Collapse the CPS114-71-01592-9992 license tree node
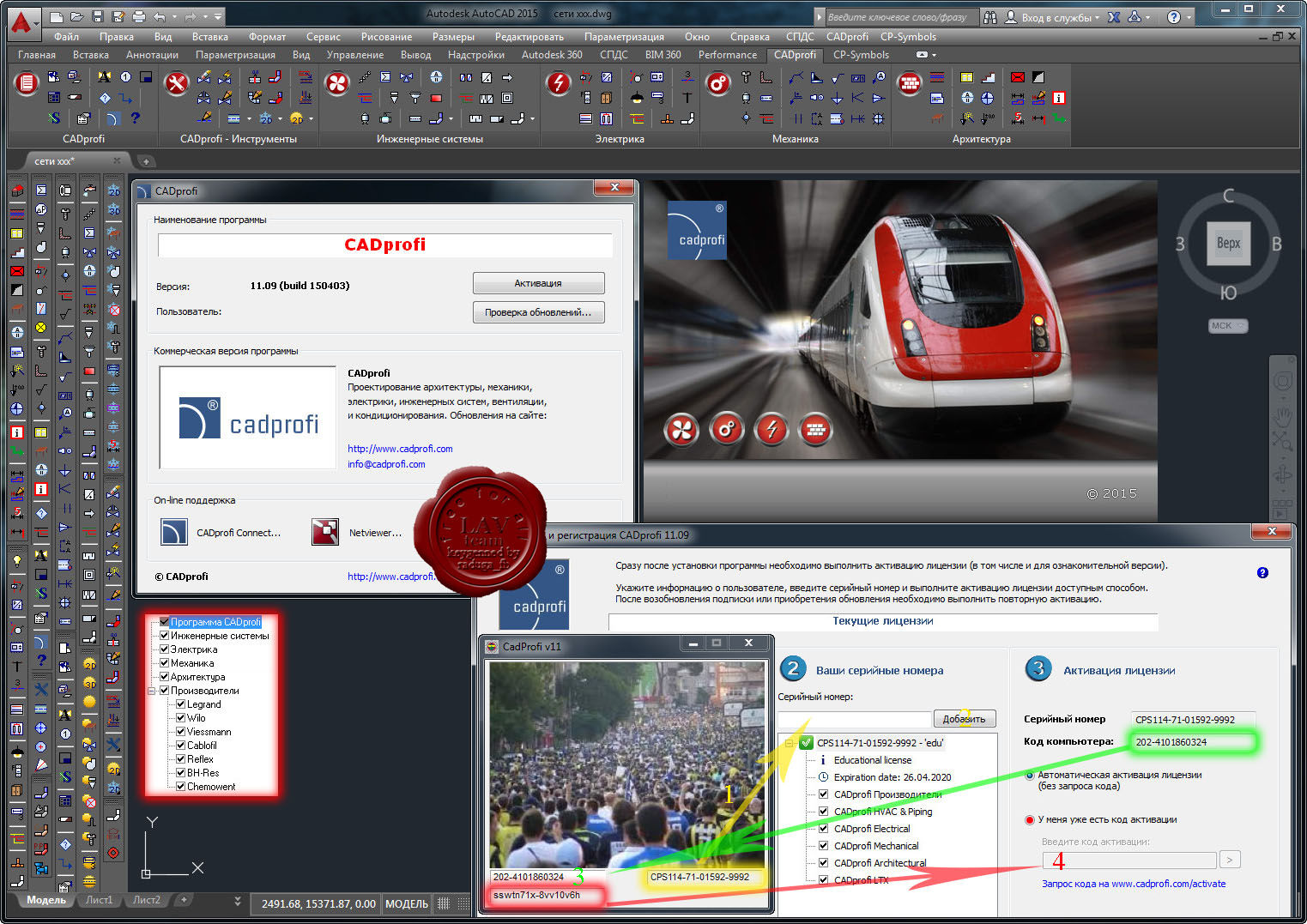This screenshot has width=1307, height=924. pos(790,743)
